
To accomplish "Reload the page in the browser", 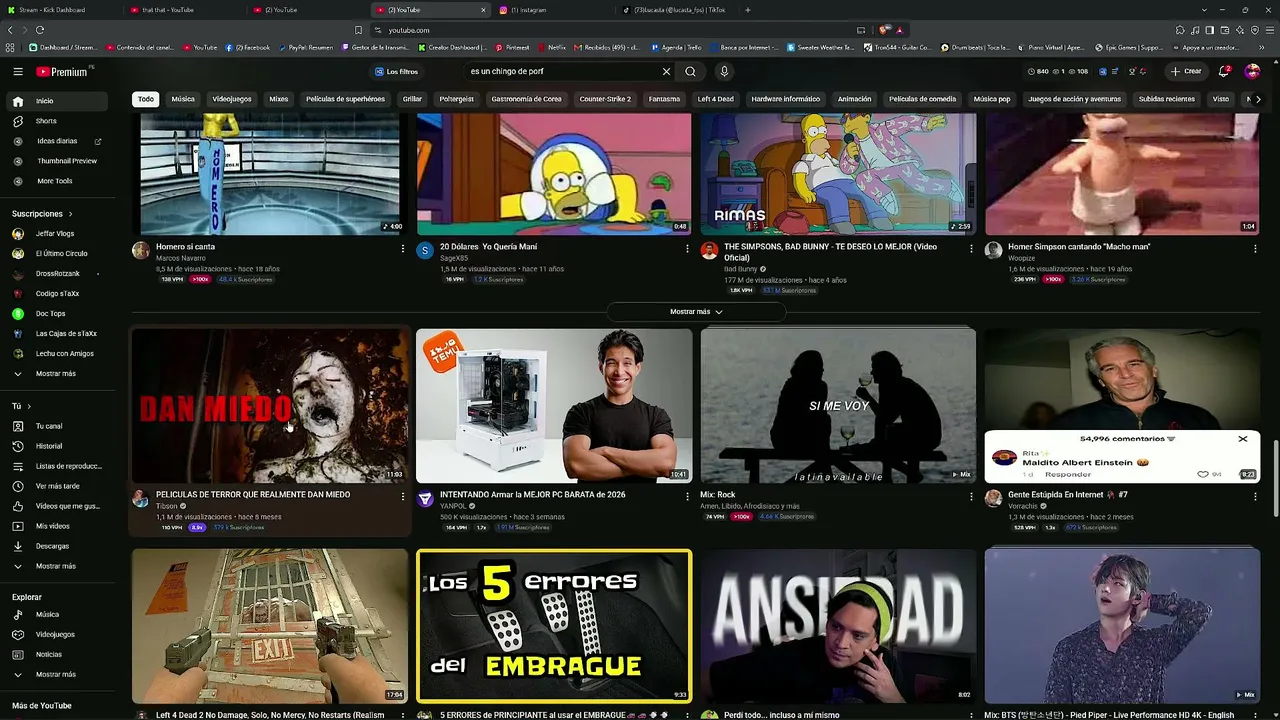I will 40,30.
